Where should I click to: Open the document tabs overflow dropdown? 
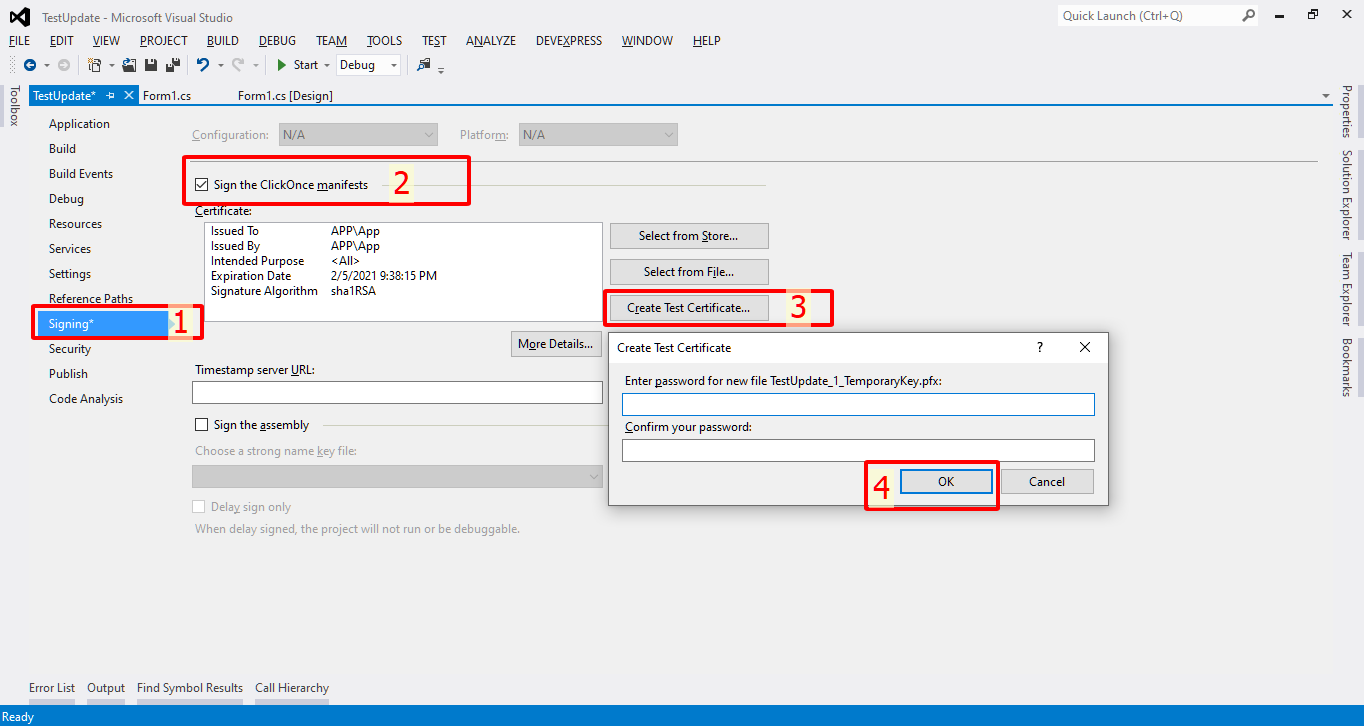click(x=1326, y=96)
